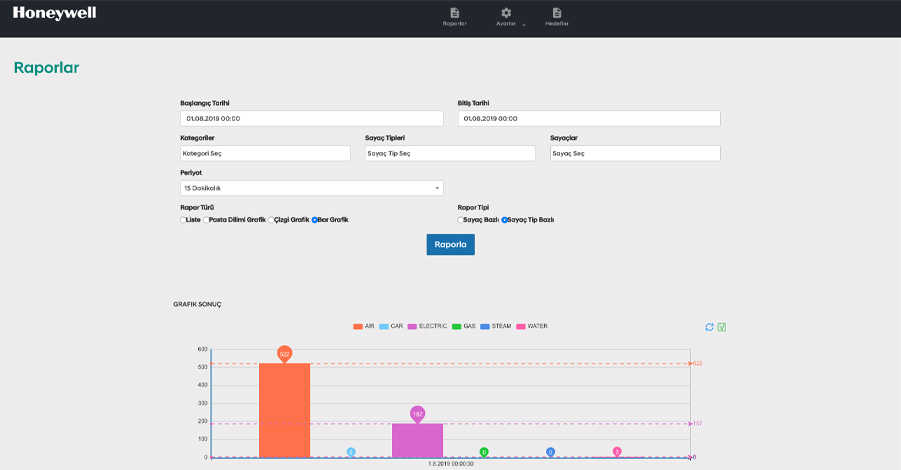Select the Liste report type radio
901x470 pixels.
tap(183, 220)
